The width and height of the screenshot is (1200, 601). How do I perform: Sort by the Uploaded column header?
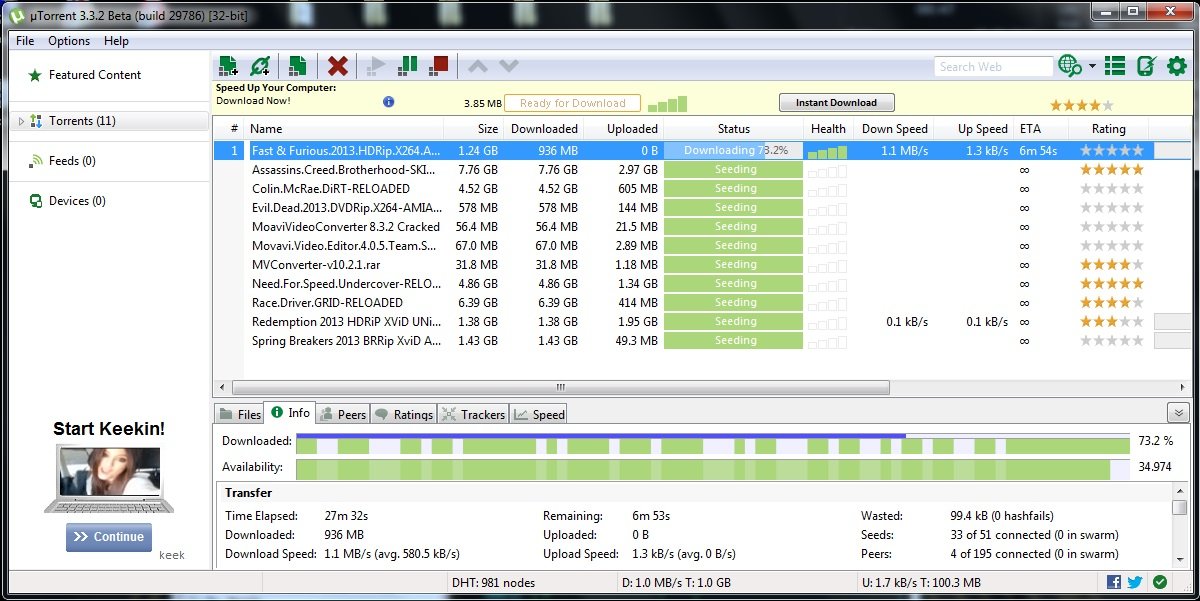pyautogui.click(x=624, y=129)
